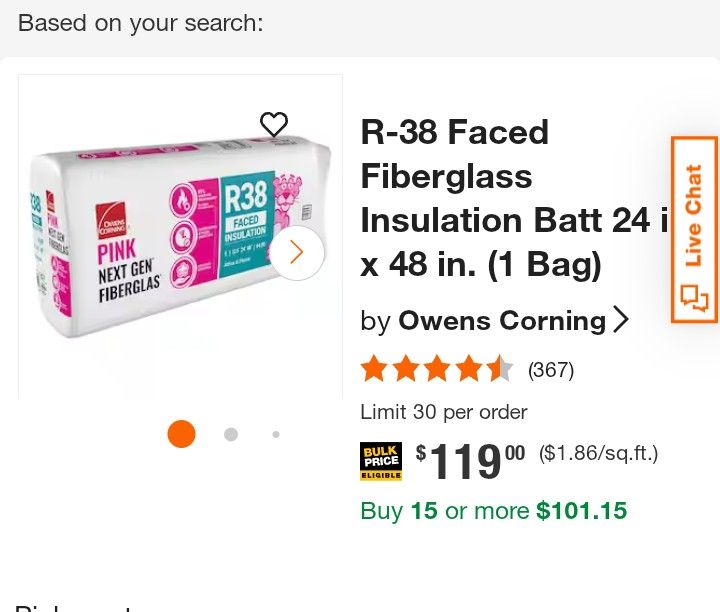Viewport: 720px width, 612px height.
Task: Click the Buy 15 or more $101.15 offer
Action: 493,511
